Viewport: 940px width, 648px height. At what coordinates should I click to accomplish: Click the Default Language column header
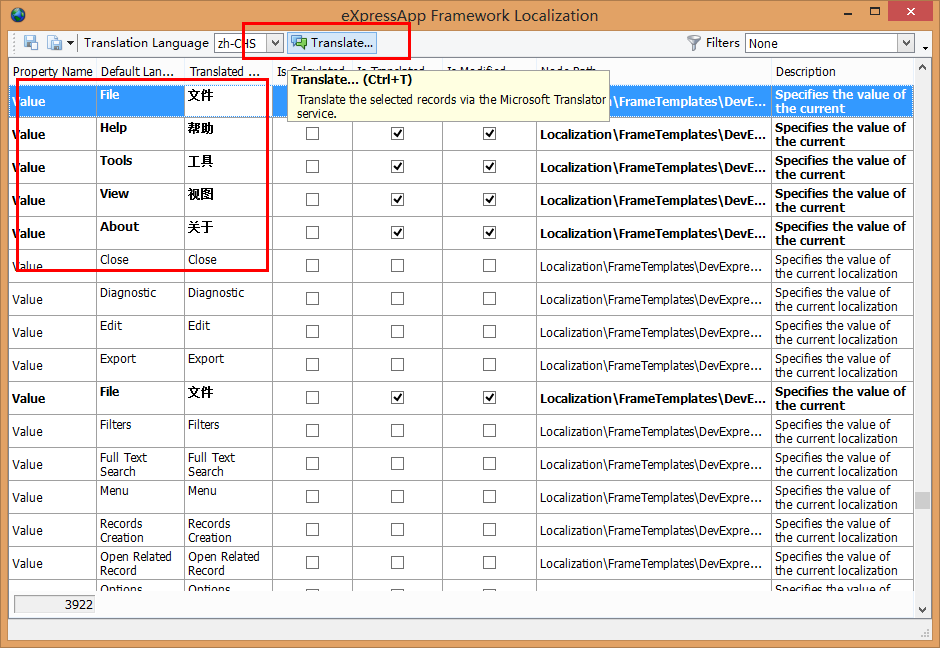(x=140, y=72)
